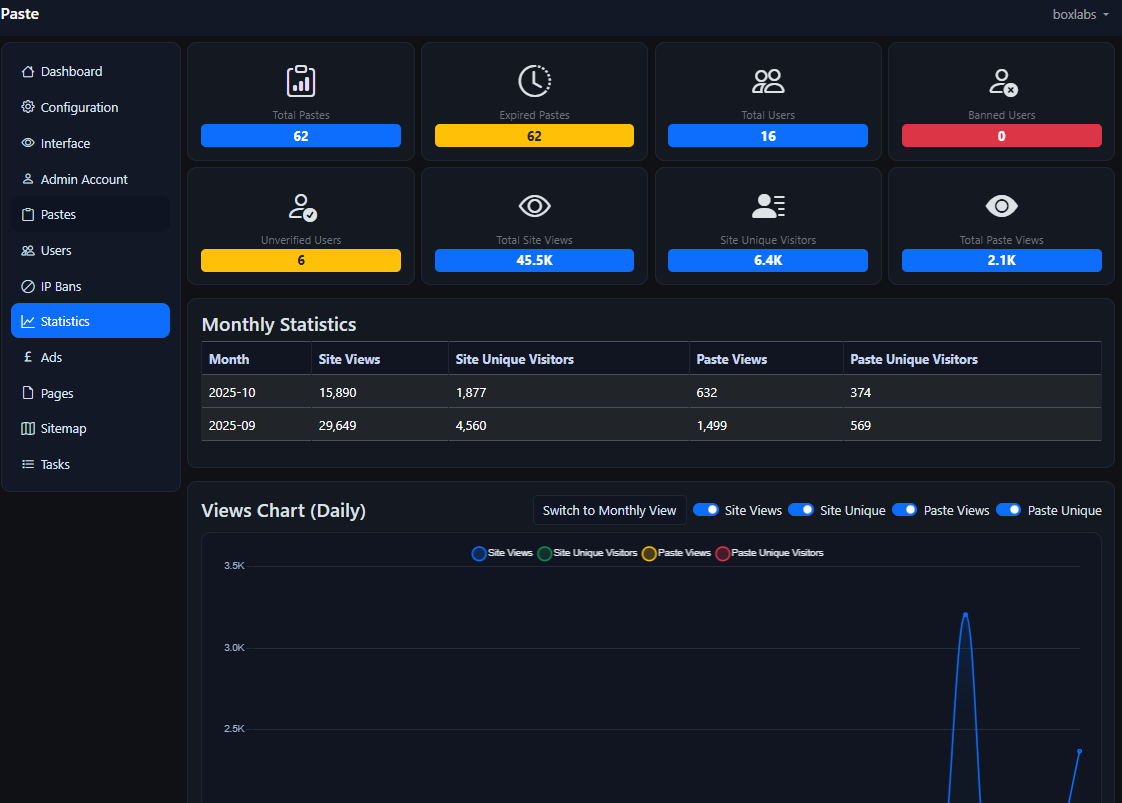Open the IP Bans section
Image resolution: width=1122 pixels, height=803 pixels.
(62, 285)
